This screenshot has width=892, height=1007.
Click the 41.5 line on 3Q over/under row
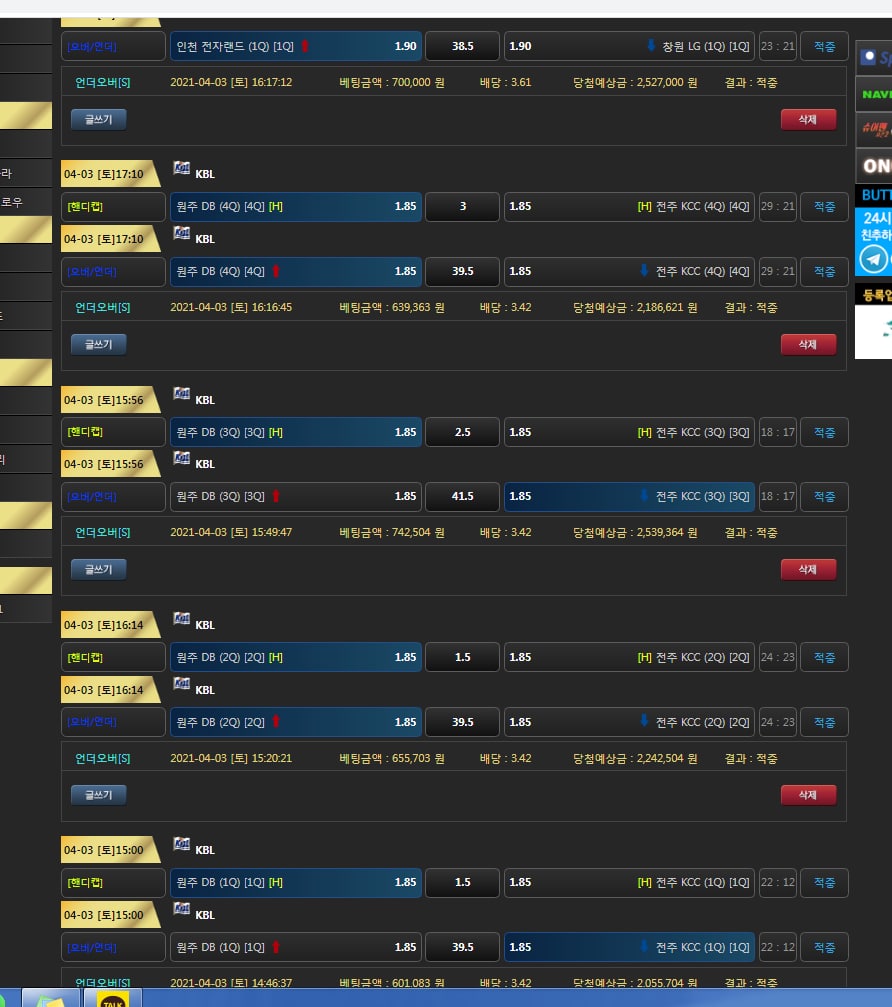coord(462,497)
